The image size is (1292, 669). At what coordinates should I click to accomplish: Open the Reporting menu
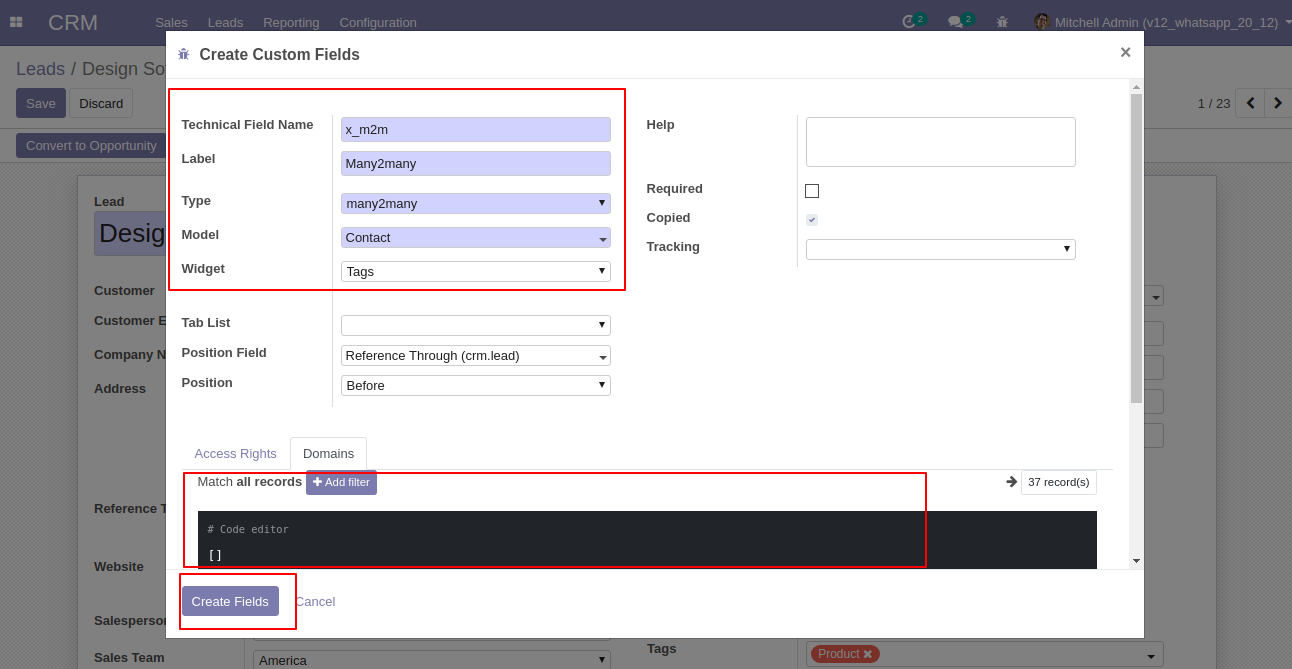(x=291, y=22)
